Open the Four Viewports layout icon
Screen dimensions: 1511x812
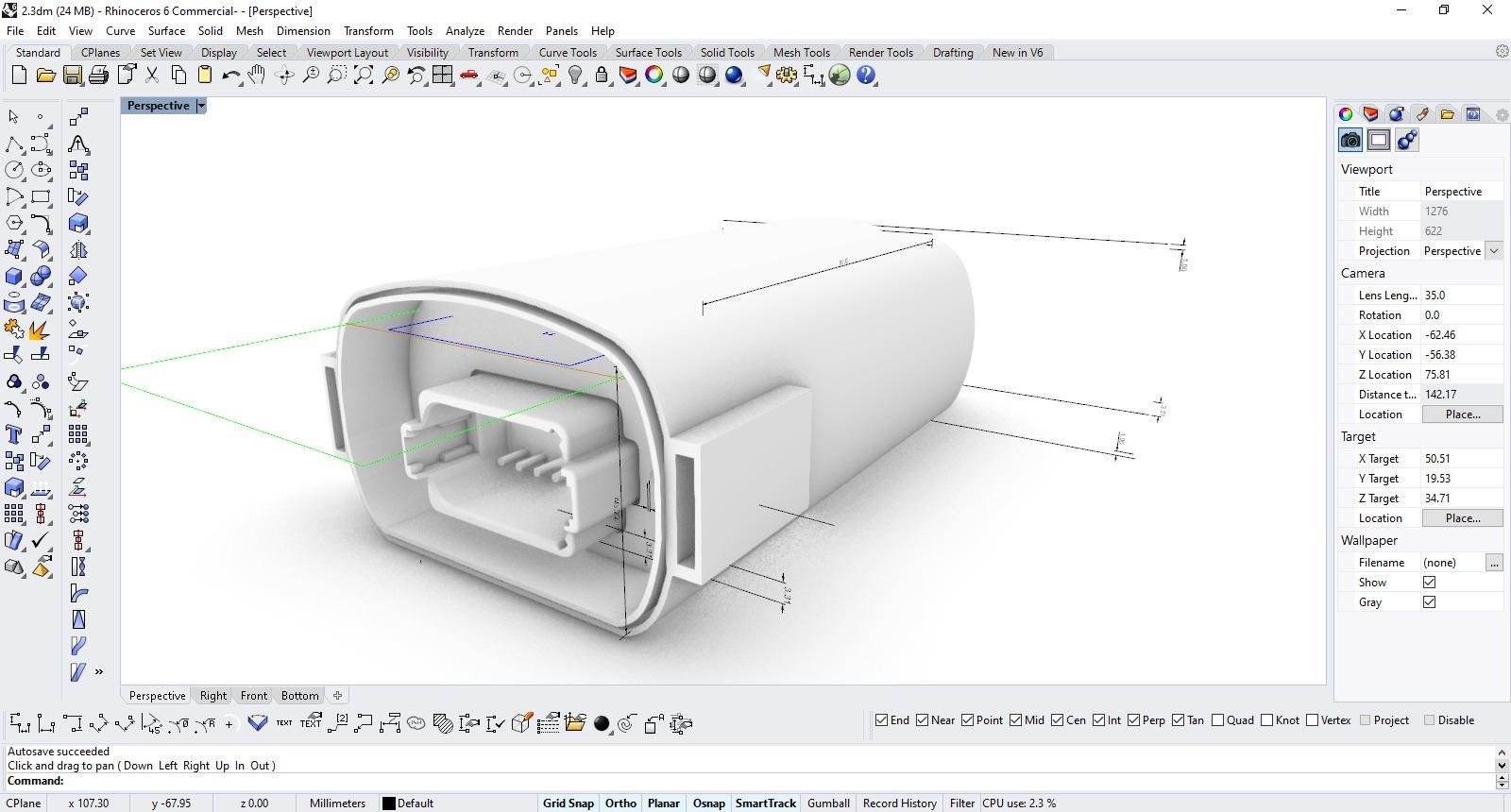pyautogui.click(x=442, y=76)
